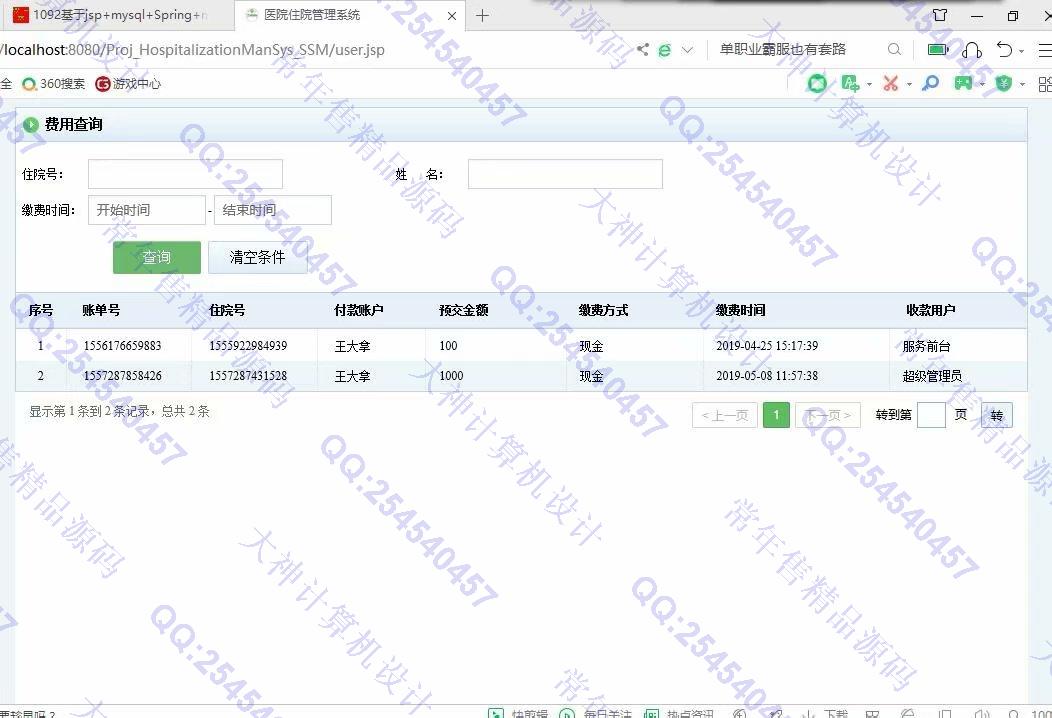This screenshot has height=718, width=1052.
Task: Focus the 转到第 page number field
Action: point(931,415)
